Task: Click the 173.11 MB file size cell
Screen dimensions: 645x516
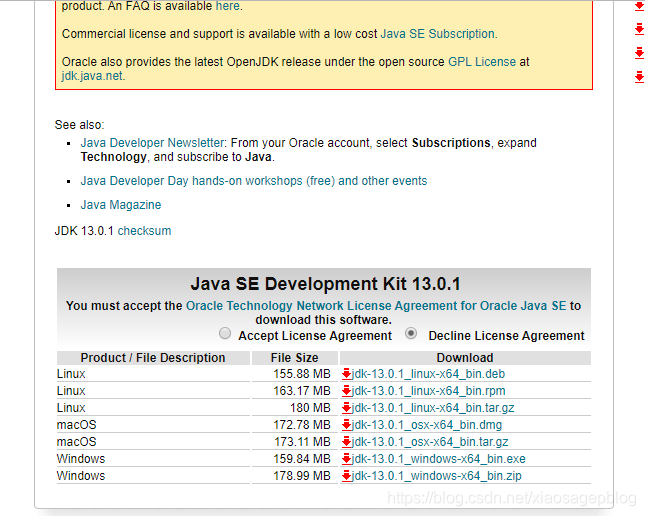Action: pyautogui.click(x=295, y=442)
